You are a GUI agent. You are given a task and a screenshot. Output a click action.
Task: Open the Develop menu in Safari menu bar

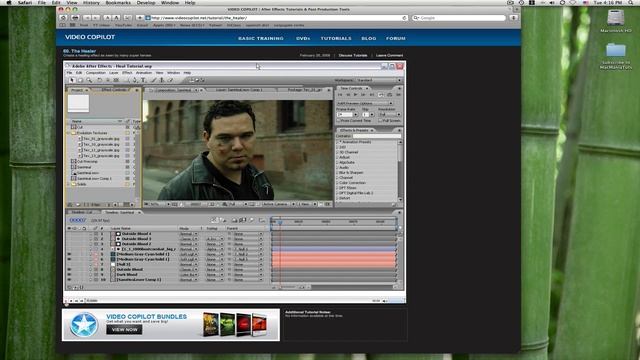click(x=146, y=2)
